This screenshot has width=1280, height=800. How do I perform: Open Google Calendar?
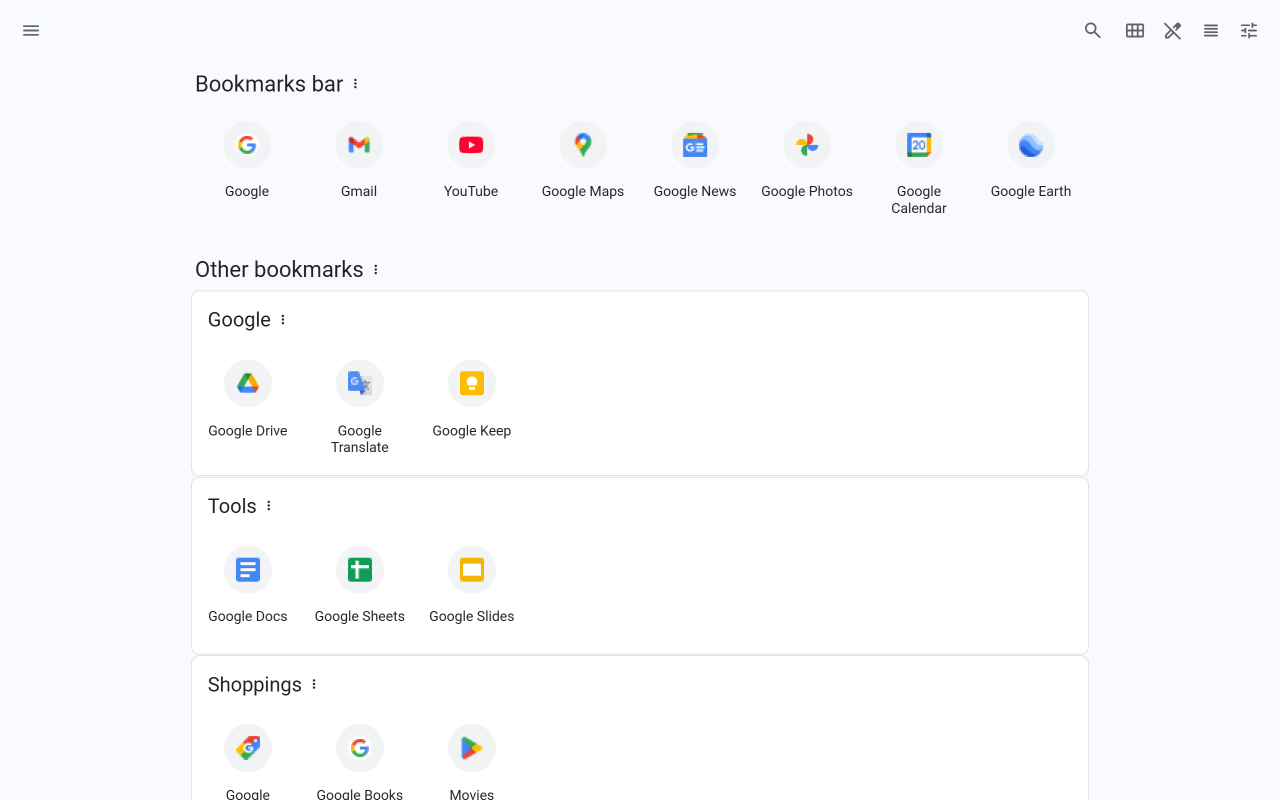pyautogui.click(x=919, y=145)
